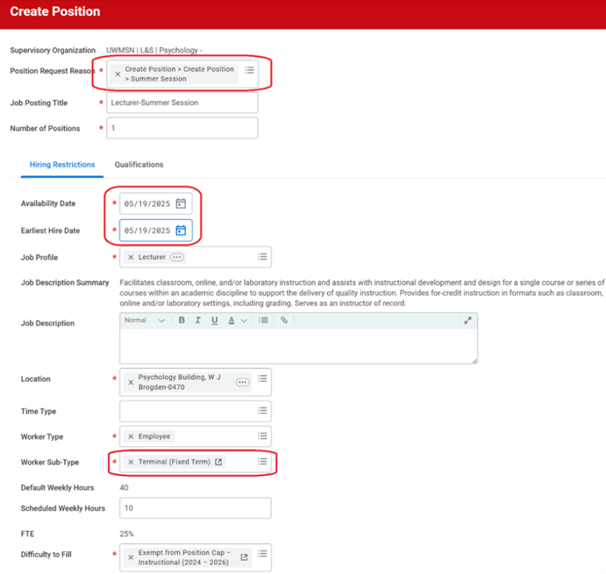Viewport: 606px width, 574px height.
Task: Switch to the Qualifications tab
Action: tap(139, 165)
